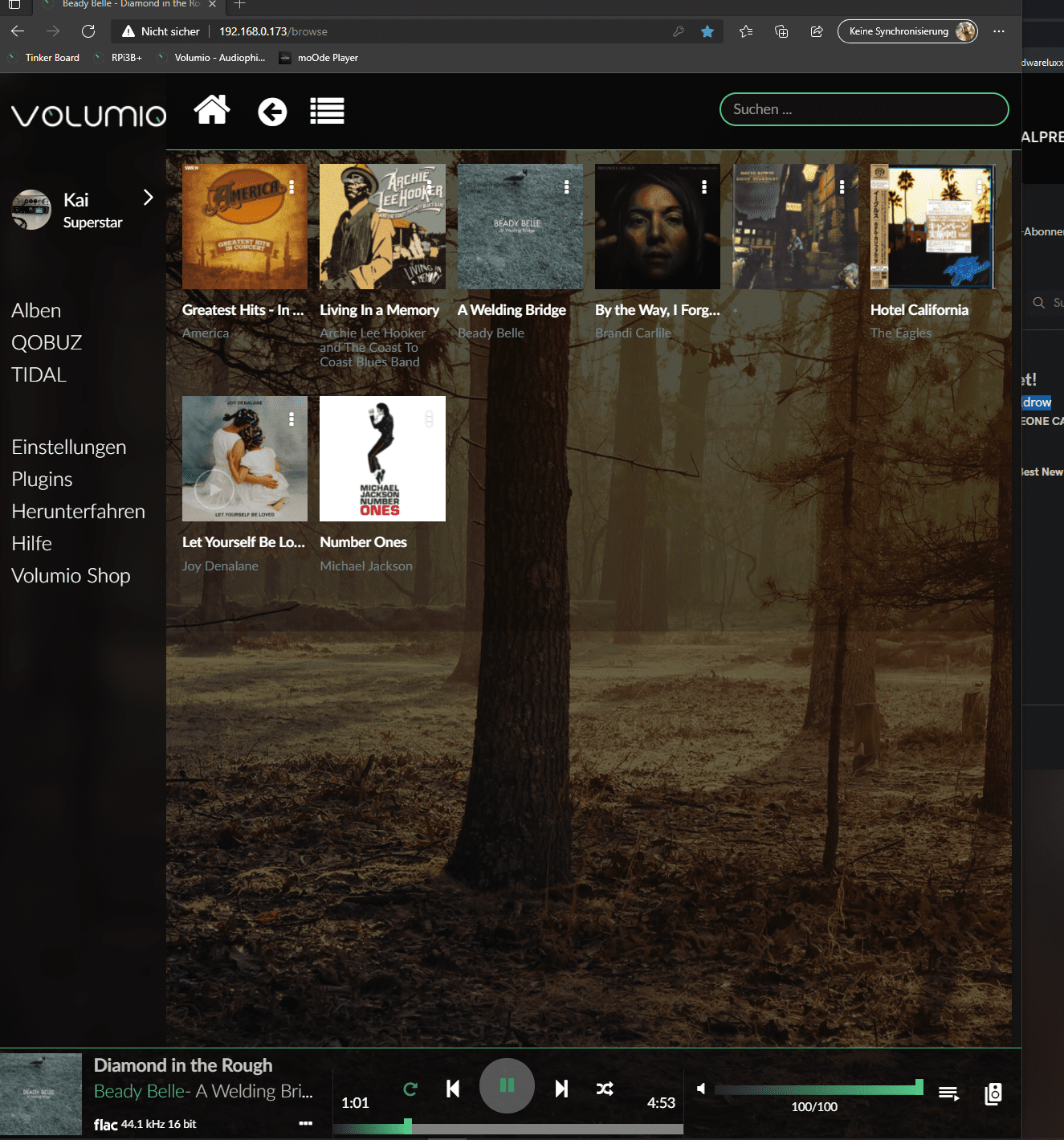Viewport: 1064px width, 1140px height.
Task: Click saved password key icon
Action: point(679,31)
